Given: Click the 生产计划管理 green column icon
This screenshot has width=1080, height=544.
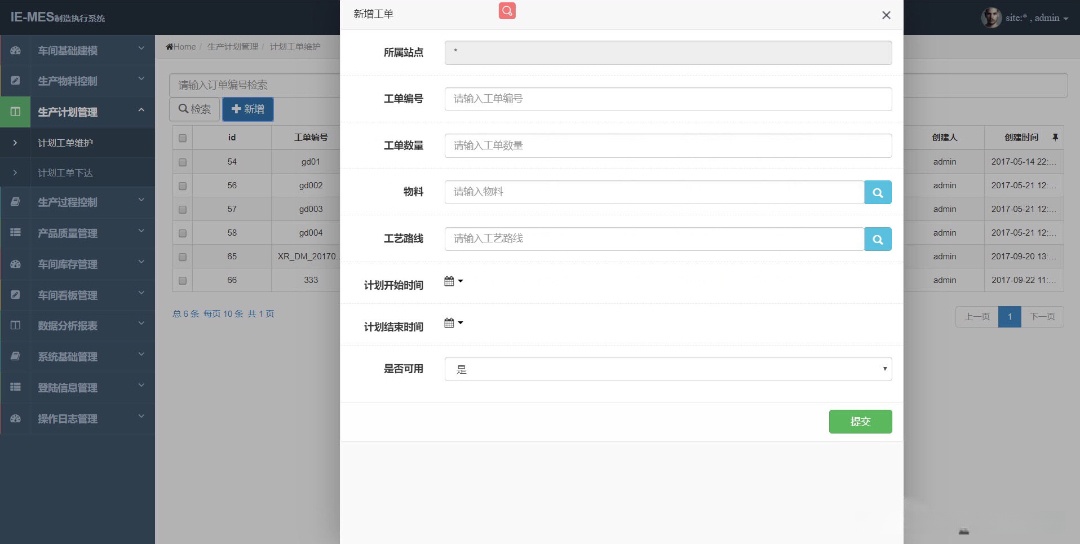Looking at the screenshot, I should pyautogui.click(x=15, y=112).
